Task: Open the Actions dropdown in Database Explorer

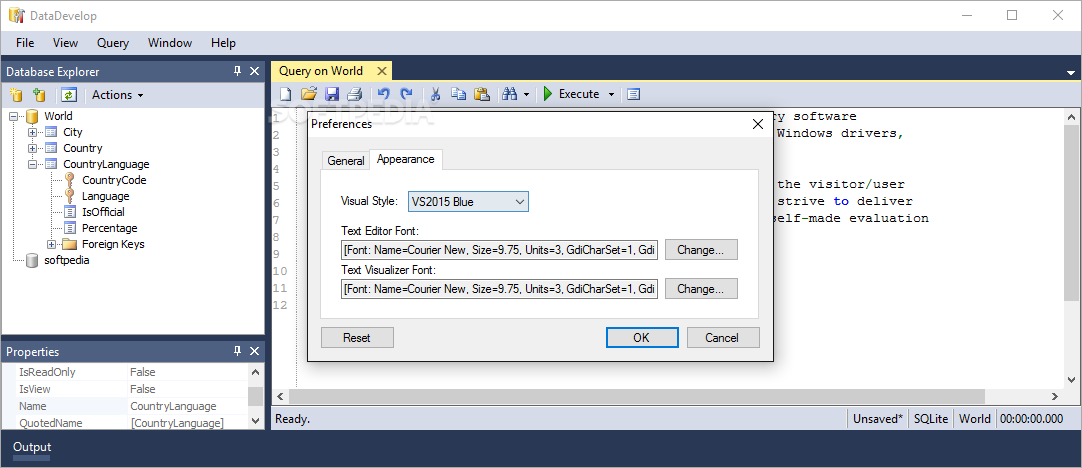Action: (x=117, y=95)
